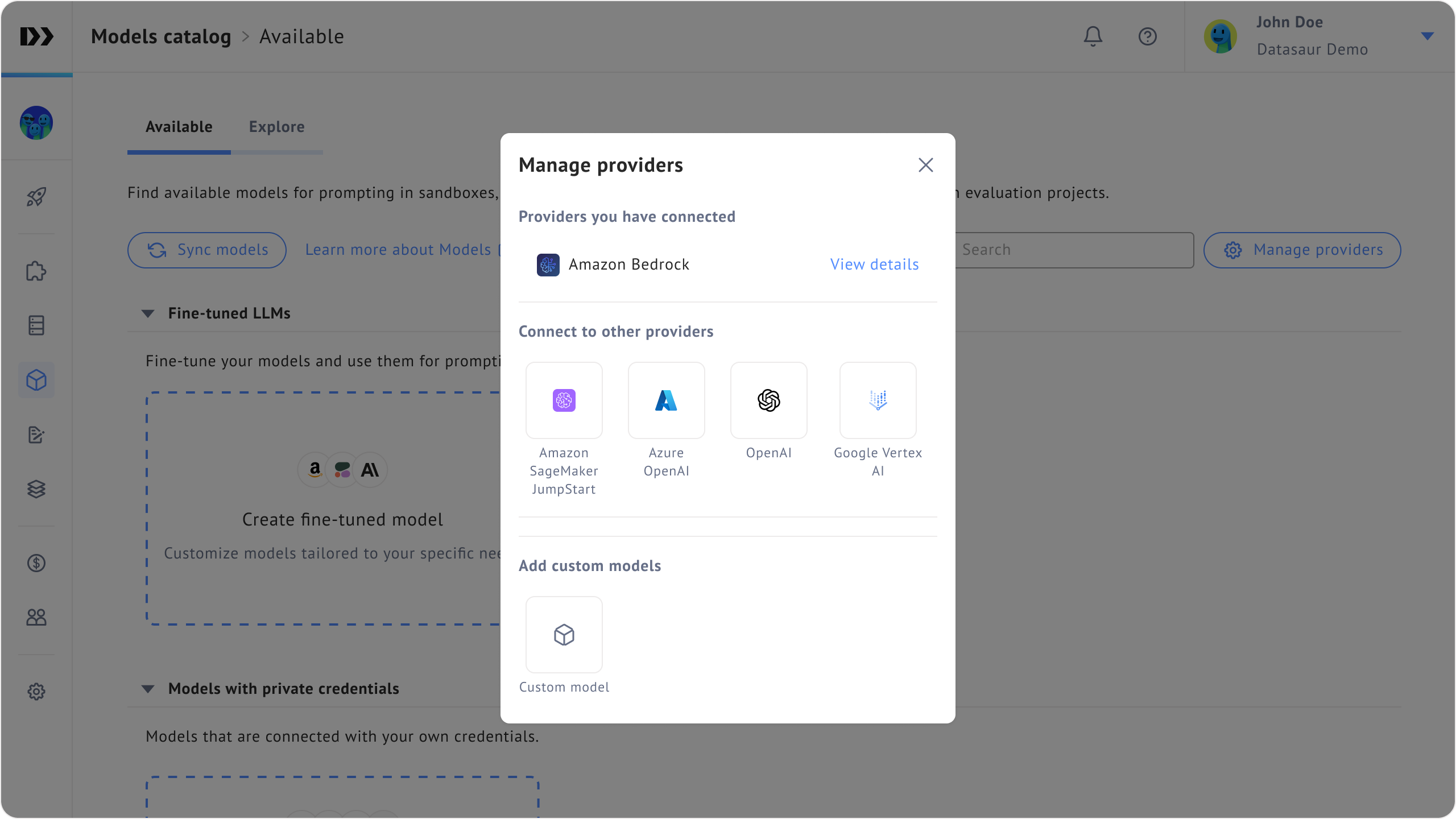The width and height of the screenshot is (1456, 819).
Task: Click the Sync models button
Action: coord(207,250)
